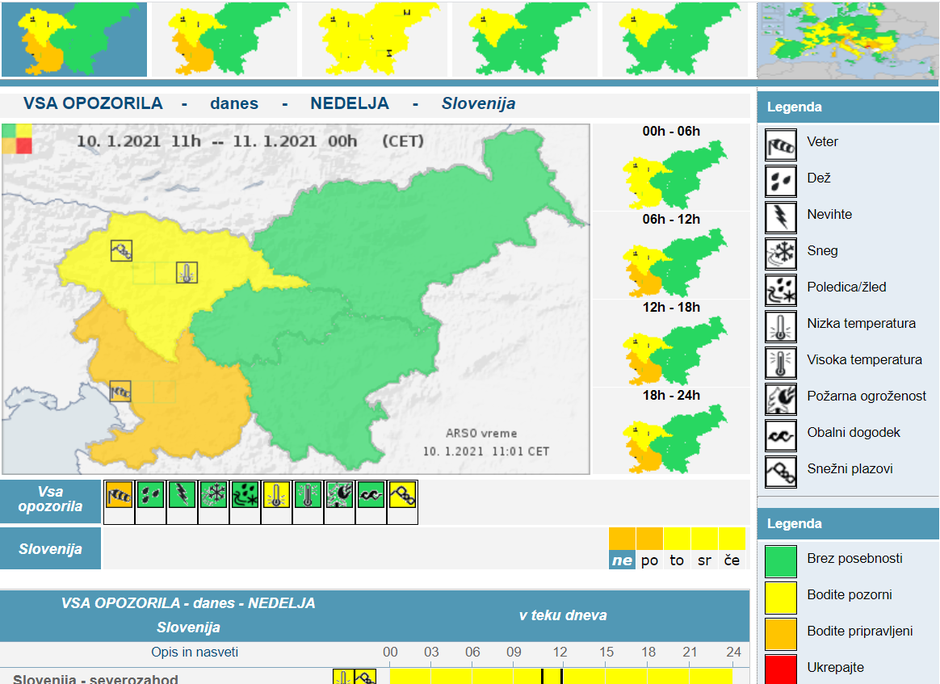Select the Slovenija sidebar tab

pos(51,547)
